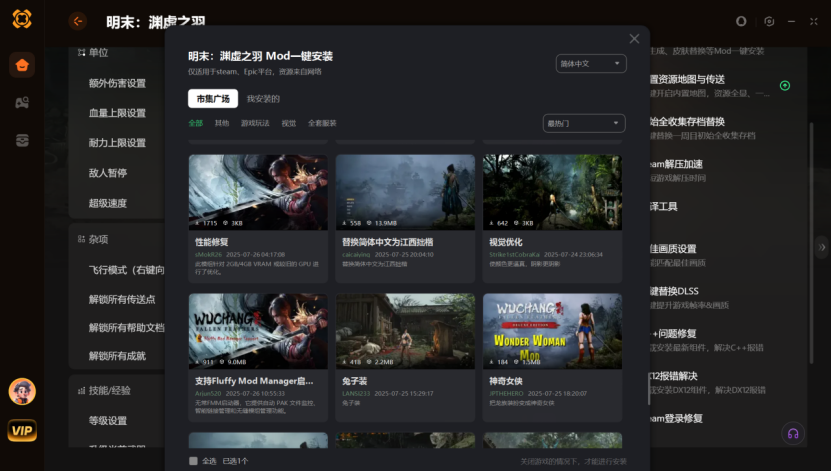Open the Wonder Woman 神奇女侠 mod thumbnail
The width and height of the screenshot is (831, 471).
point(552,331)
